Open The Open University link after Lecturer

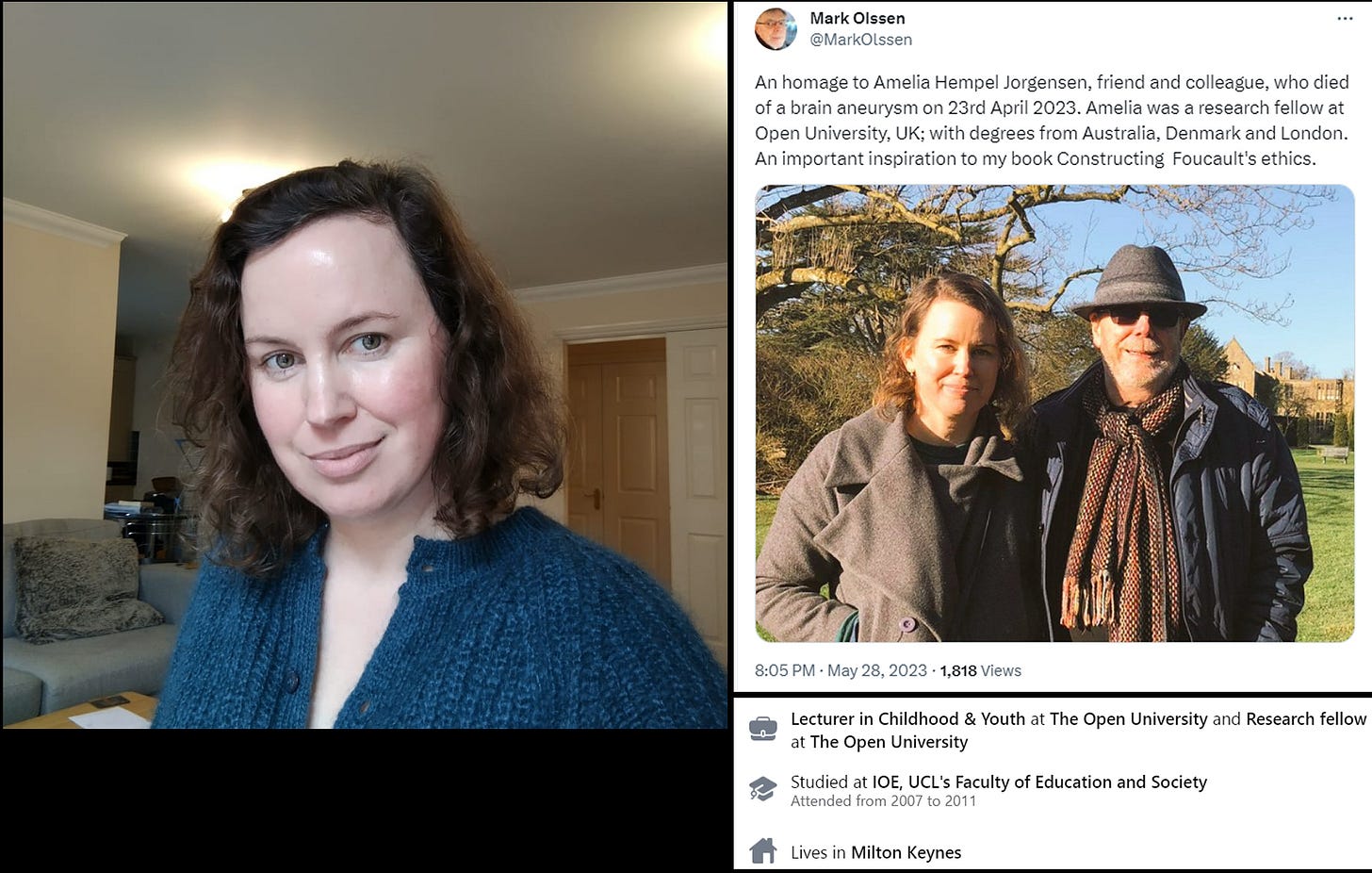click(x=1128, y=718)
